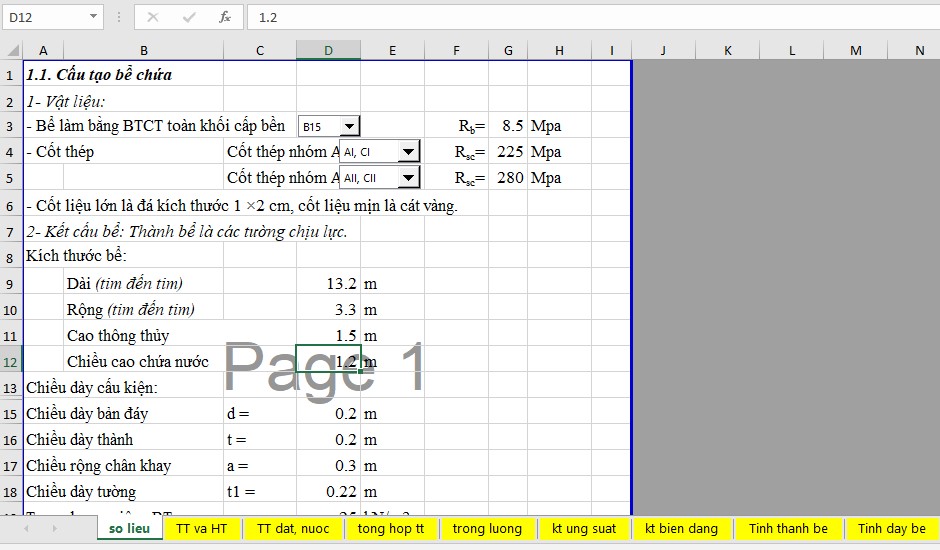Click the Insert Function fx icon

click(x=225, y=17)
